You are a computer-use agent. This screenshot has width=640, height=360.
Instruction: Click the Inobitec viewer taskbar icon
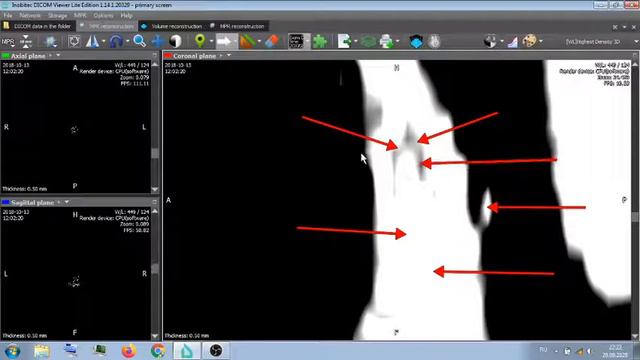pyautogui.click(x=187, y=351)
